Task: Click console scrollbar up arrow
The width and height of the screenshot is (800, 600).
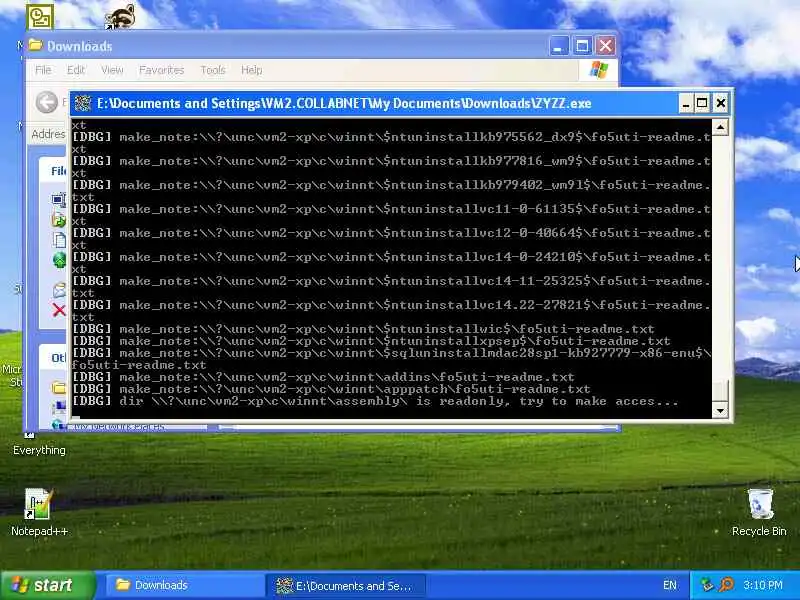Action: (720, 127)
